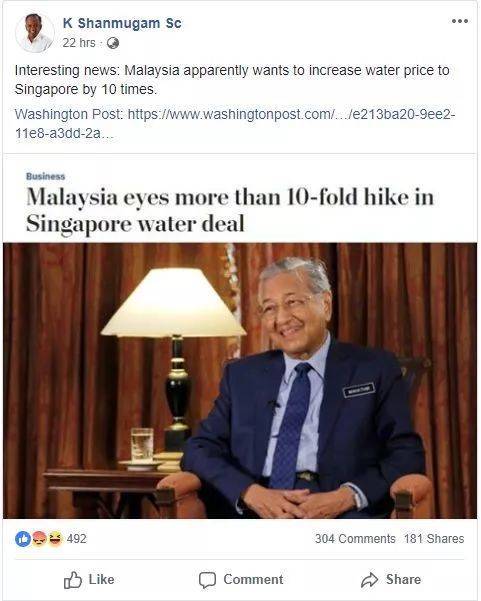Viewport: 481px width, 601px height.
Task: Click the Comment button label
Action: (253, 579)
